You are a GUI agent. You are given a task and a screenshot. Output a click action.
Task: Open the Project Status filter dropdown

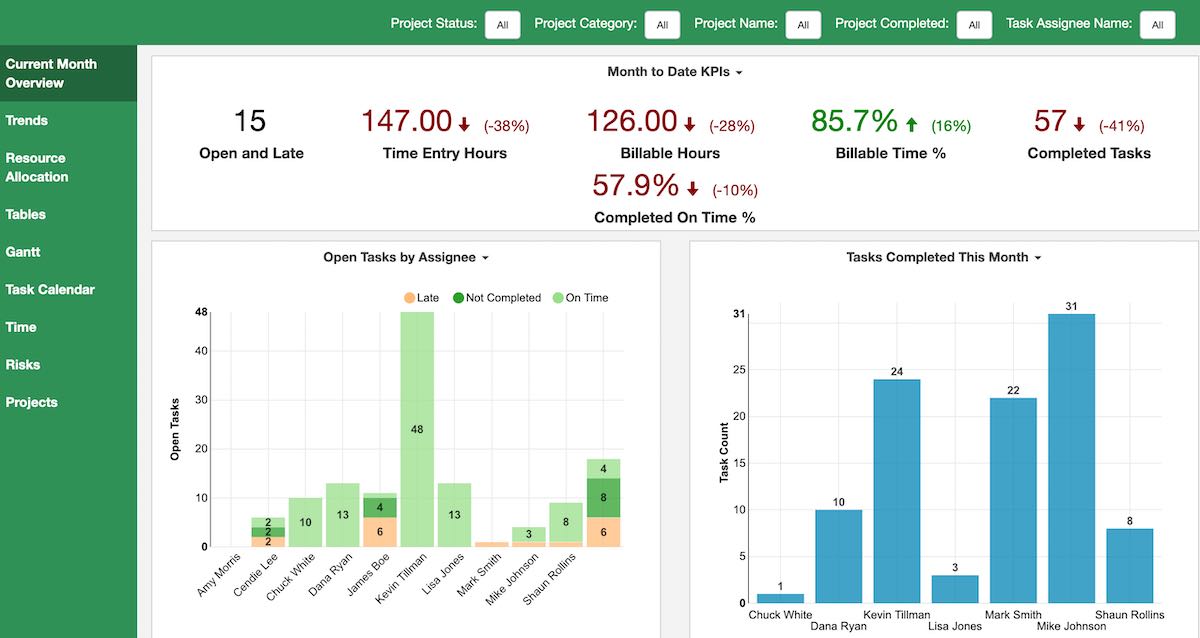[502, 24]
